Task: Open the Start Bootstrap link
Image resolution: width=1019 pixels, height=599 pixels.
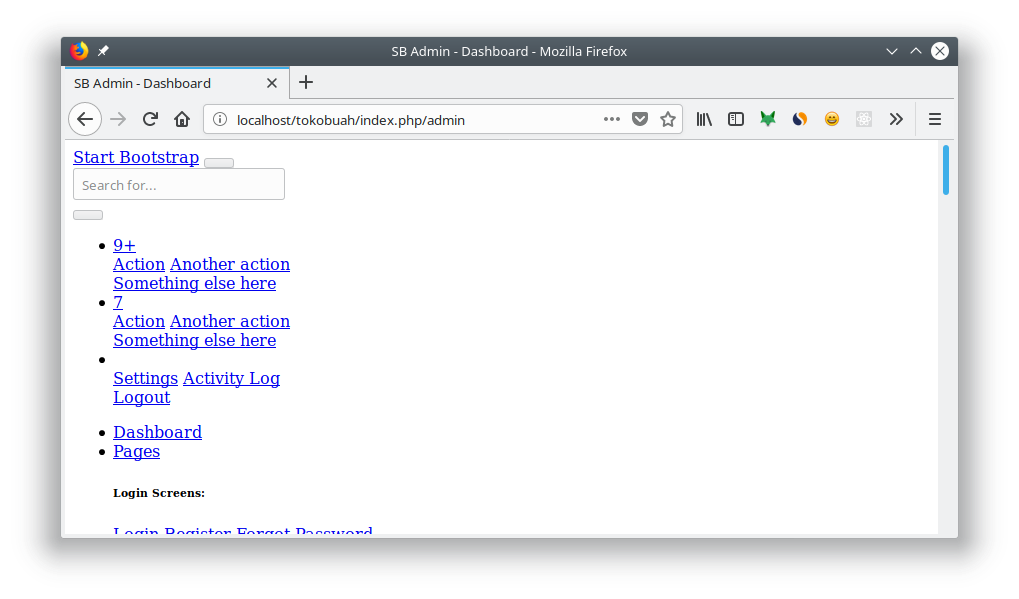Action: (x=135, y=157)
